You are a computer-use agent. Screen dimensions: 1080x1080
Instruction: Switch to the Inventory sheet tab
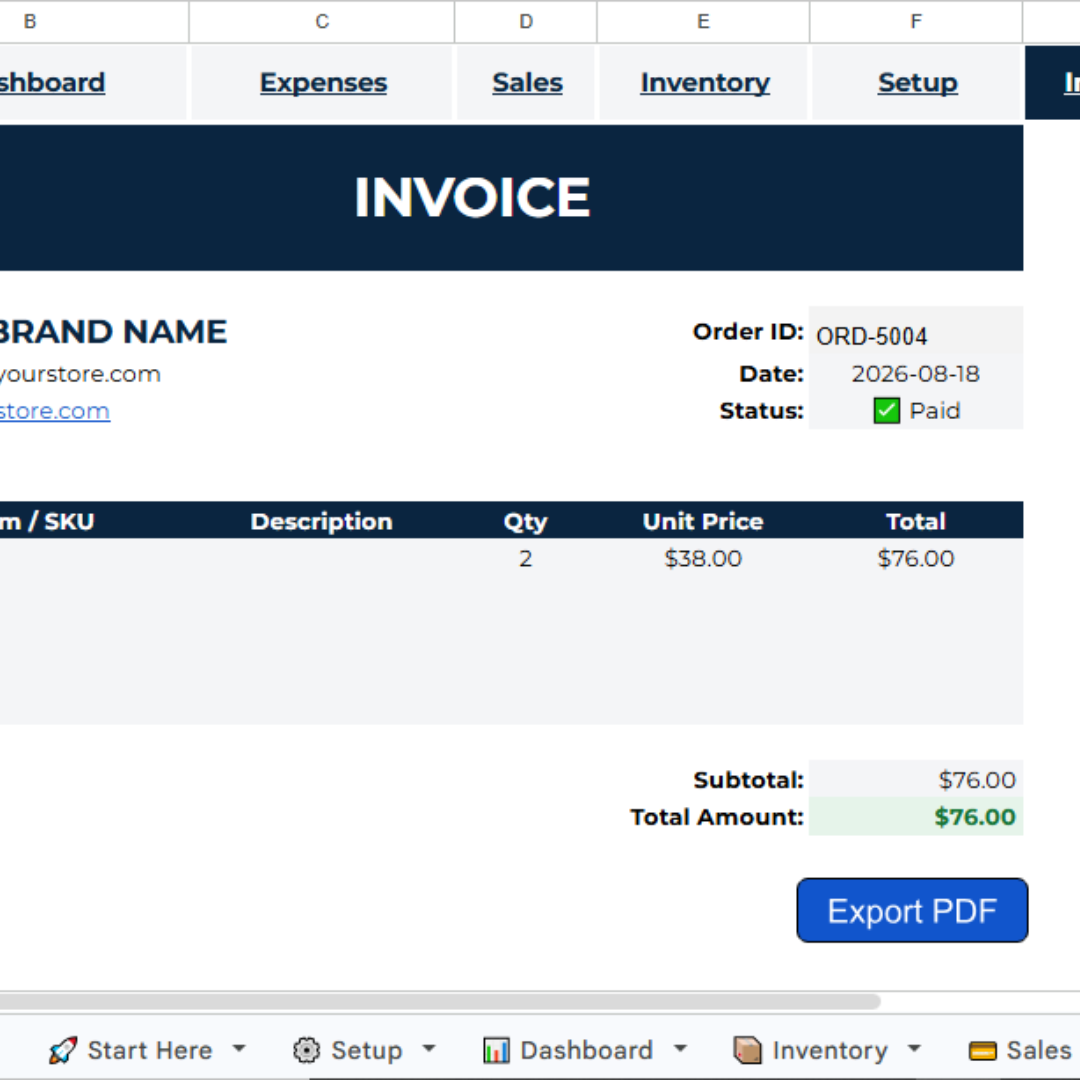[830, 1050]
